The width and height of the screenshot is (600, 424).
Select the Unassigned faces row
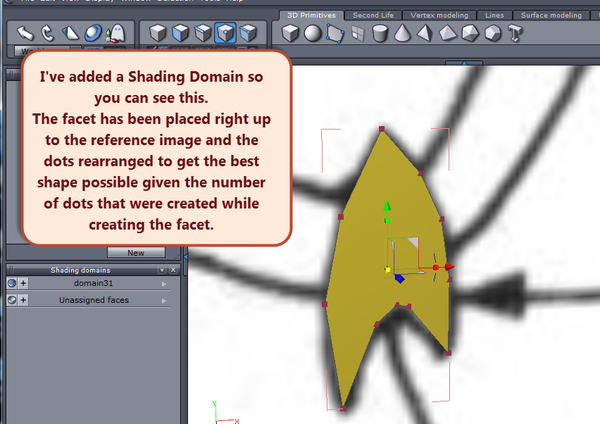point(93,300)
